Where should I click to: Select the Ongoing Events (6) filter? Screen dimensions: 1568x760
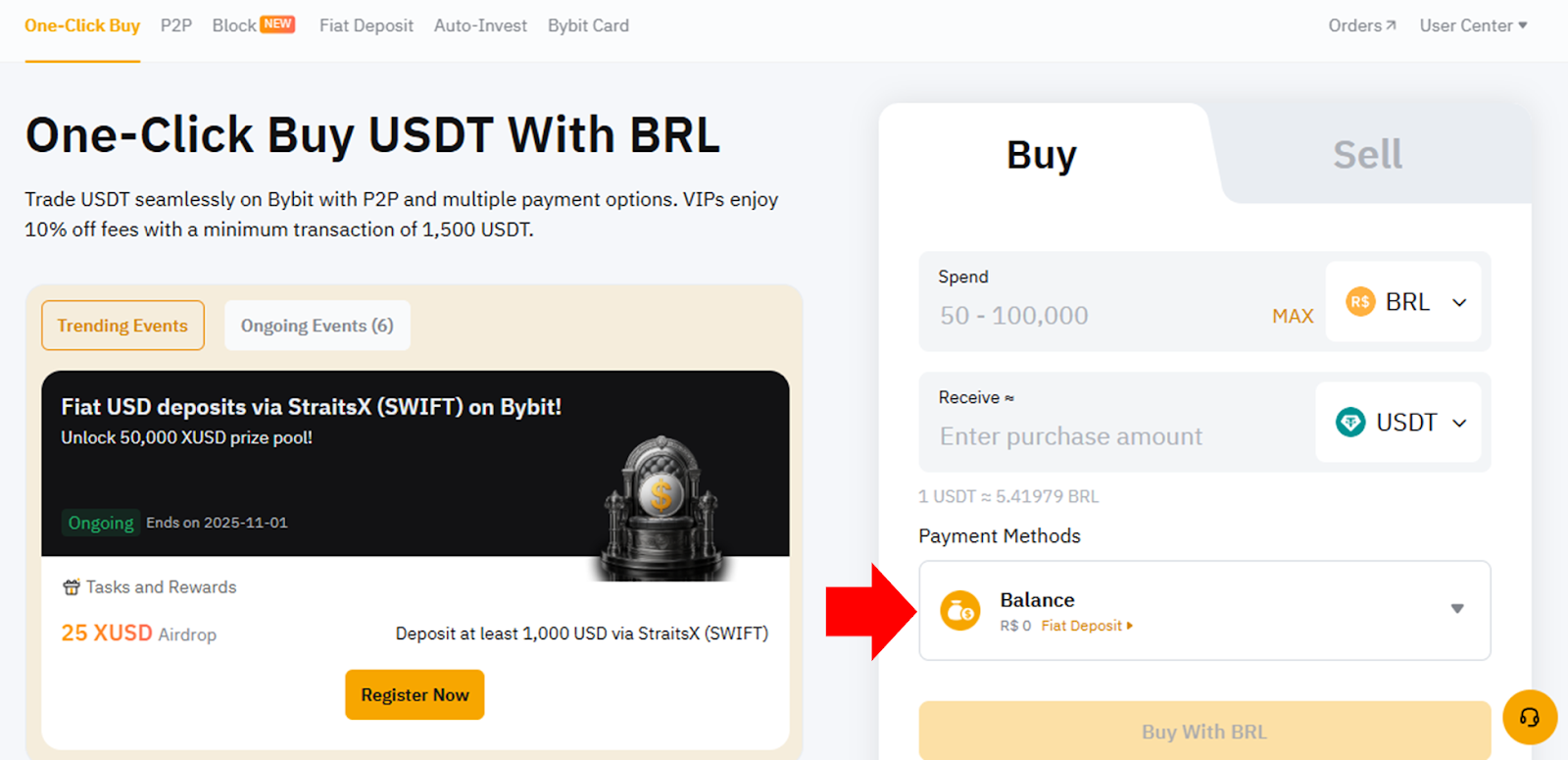point(316,325)
